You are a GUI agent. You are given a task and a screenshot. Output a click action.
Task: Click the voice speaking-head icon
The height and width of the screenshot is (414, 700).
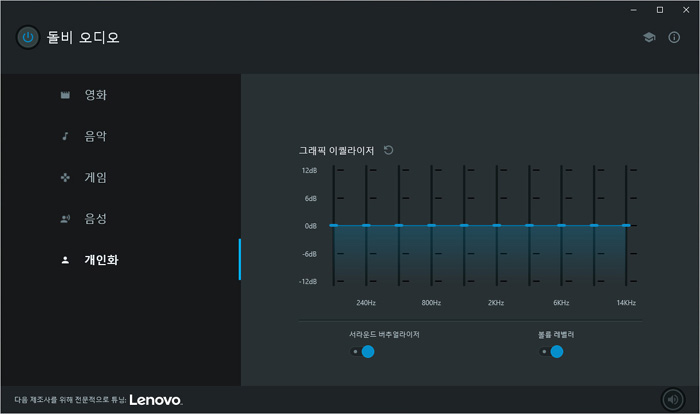point(65,219)
